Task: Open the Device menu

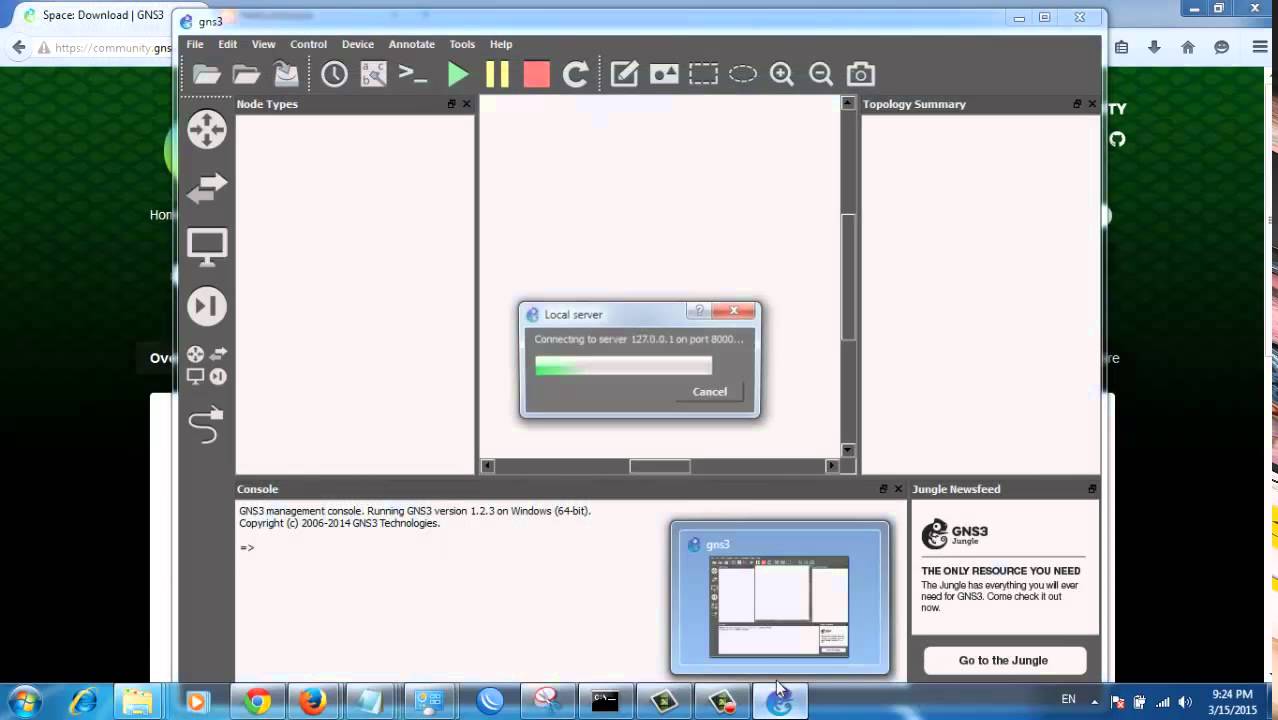Action: click(357, 44)
